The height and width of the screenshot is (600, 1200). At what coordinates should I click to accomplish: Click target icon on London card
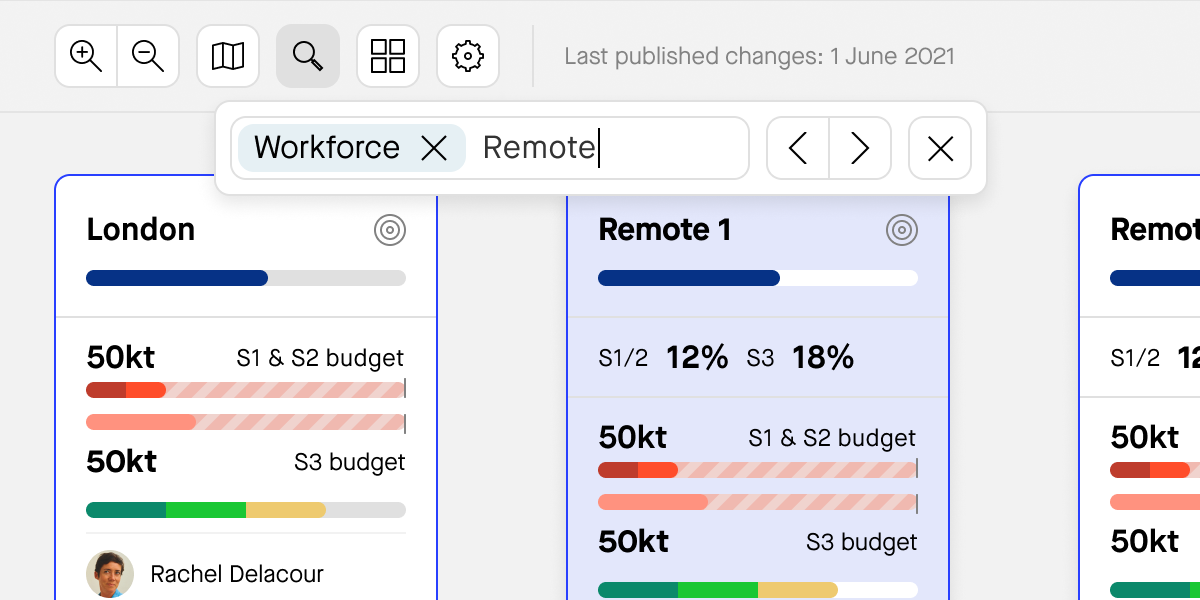click(x=390, y=231)
